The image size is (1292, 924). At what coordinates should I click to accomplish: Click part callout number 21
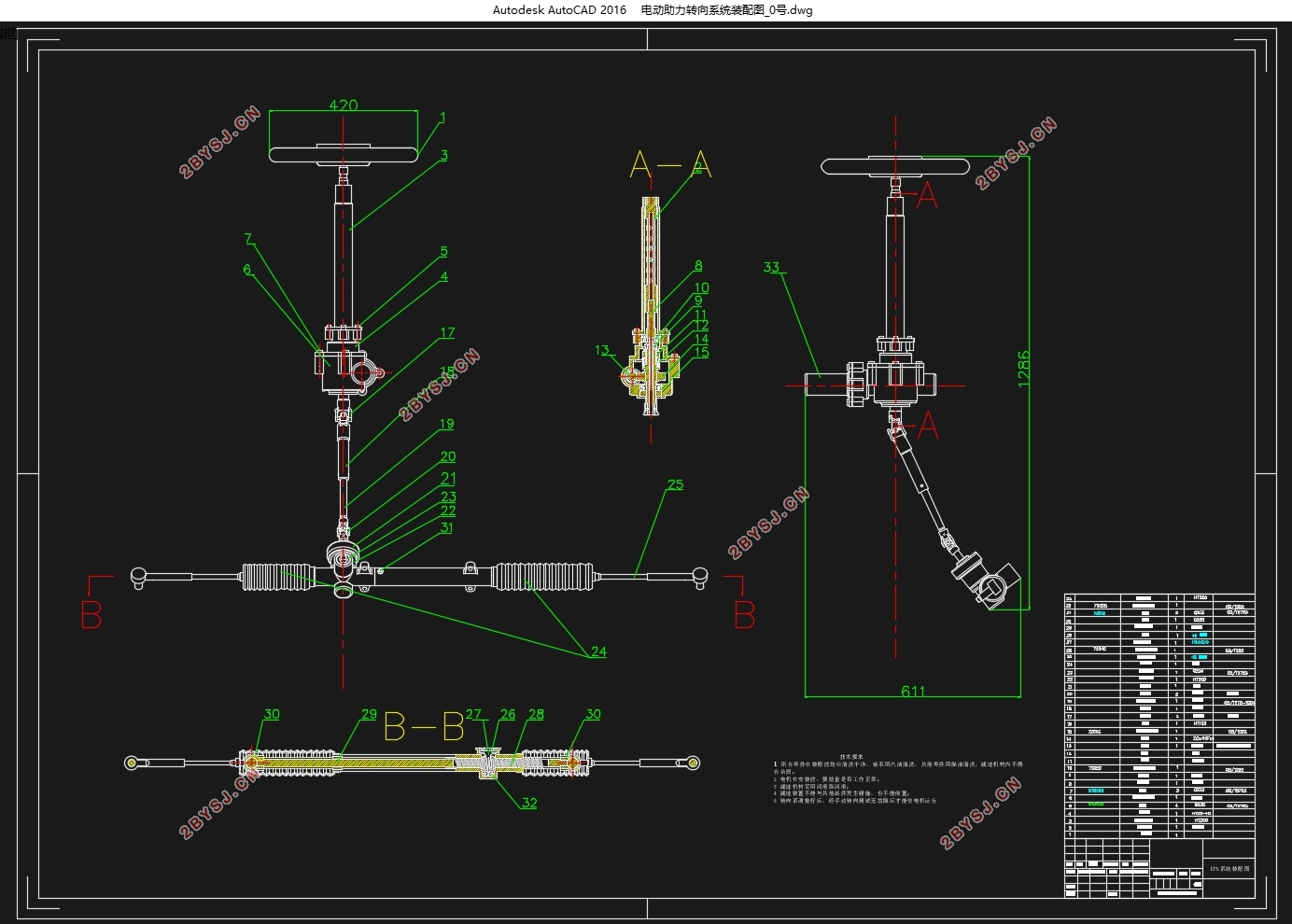tap(448, 478)
